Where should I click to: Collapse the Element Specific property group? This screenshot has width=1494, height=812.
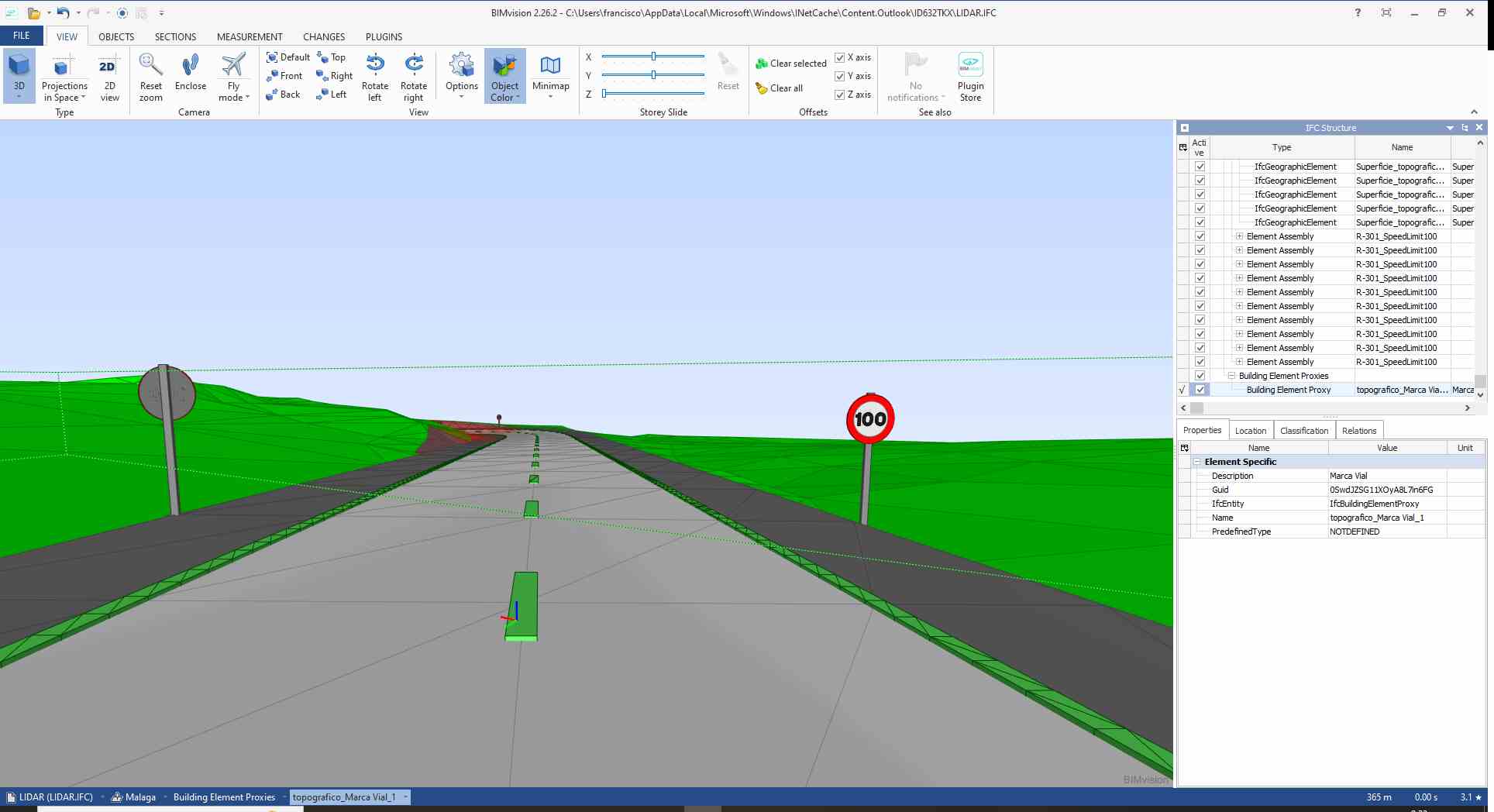coord(1197,462)
